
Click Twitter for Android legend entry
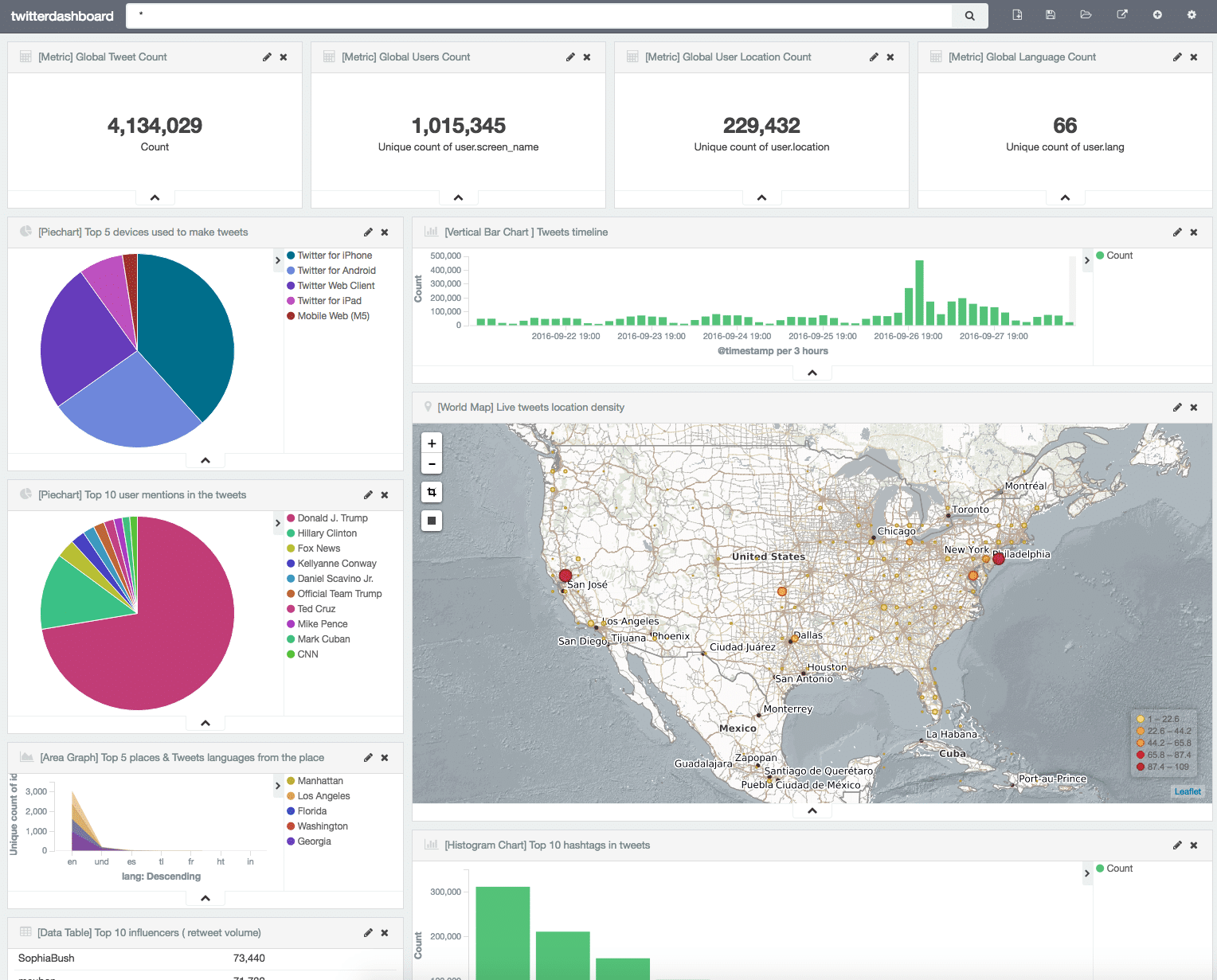click(x=331, y=271)
